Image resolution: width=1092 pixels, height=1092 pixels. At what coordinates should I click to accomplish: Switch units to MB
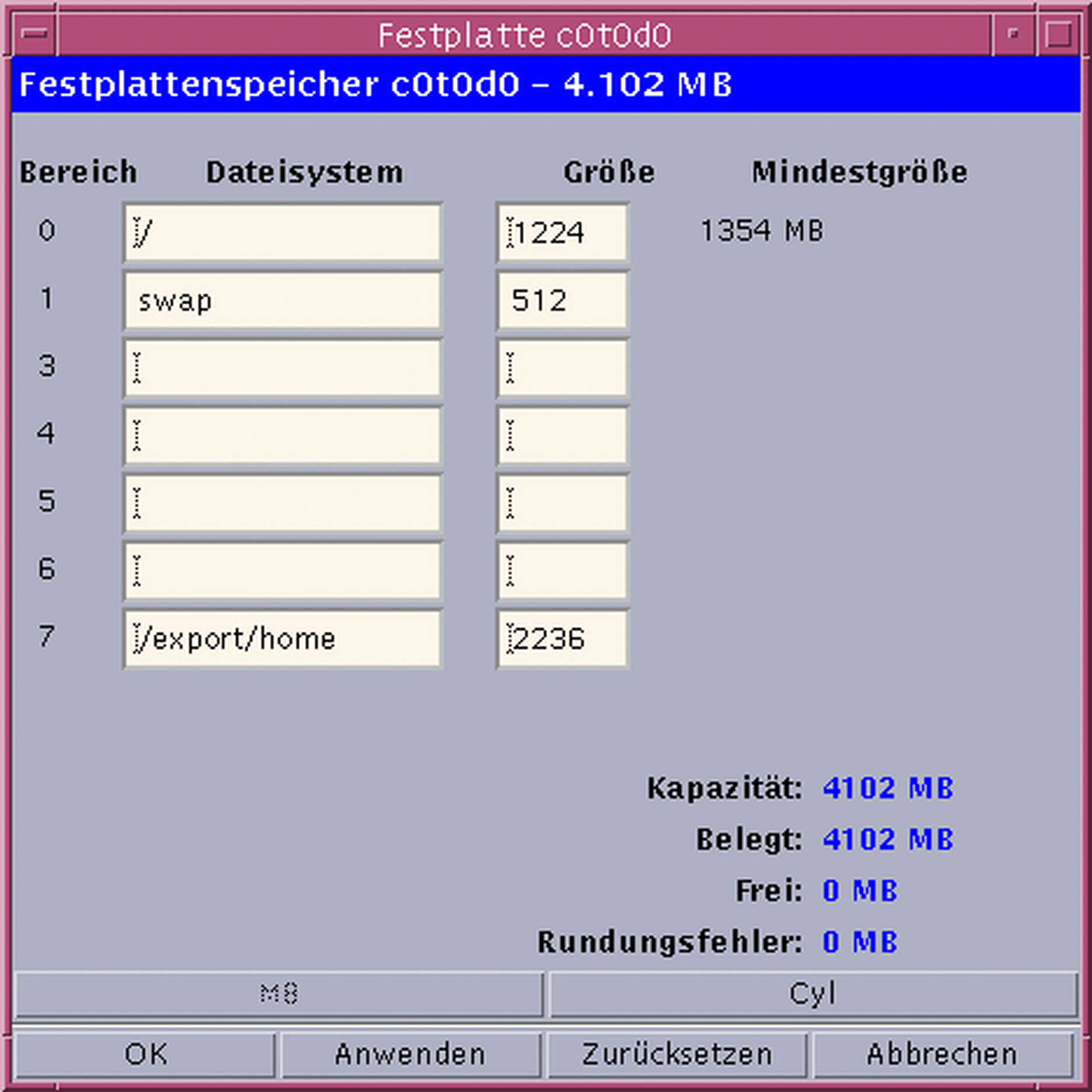(279, 993)
